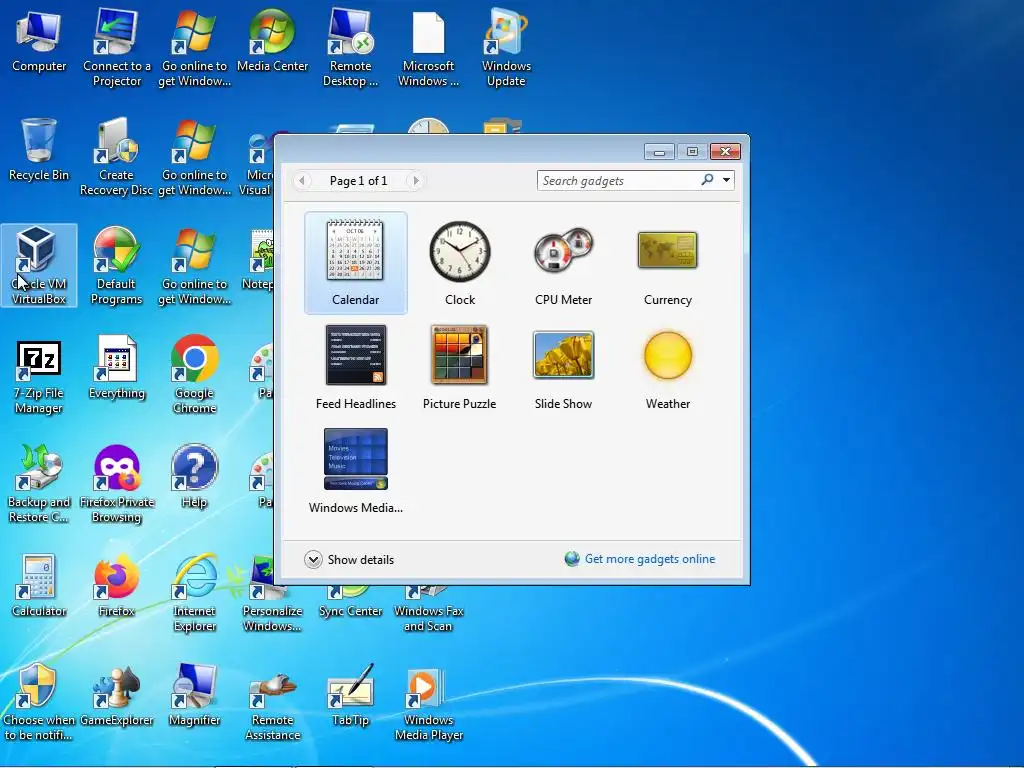Pick the Weather gadget
Image resolution: width=1024 pixels, height=768 pixels.
coord(667,367)
